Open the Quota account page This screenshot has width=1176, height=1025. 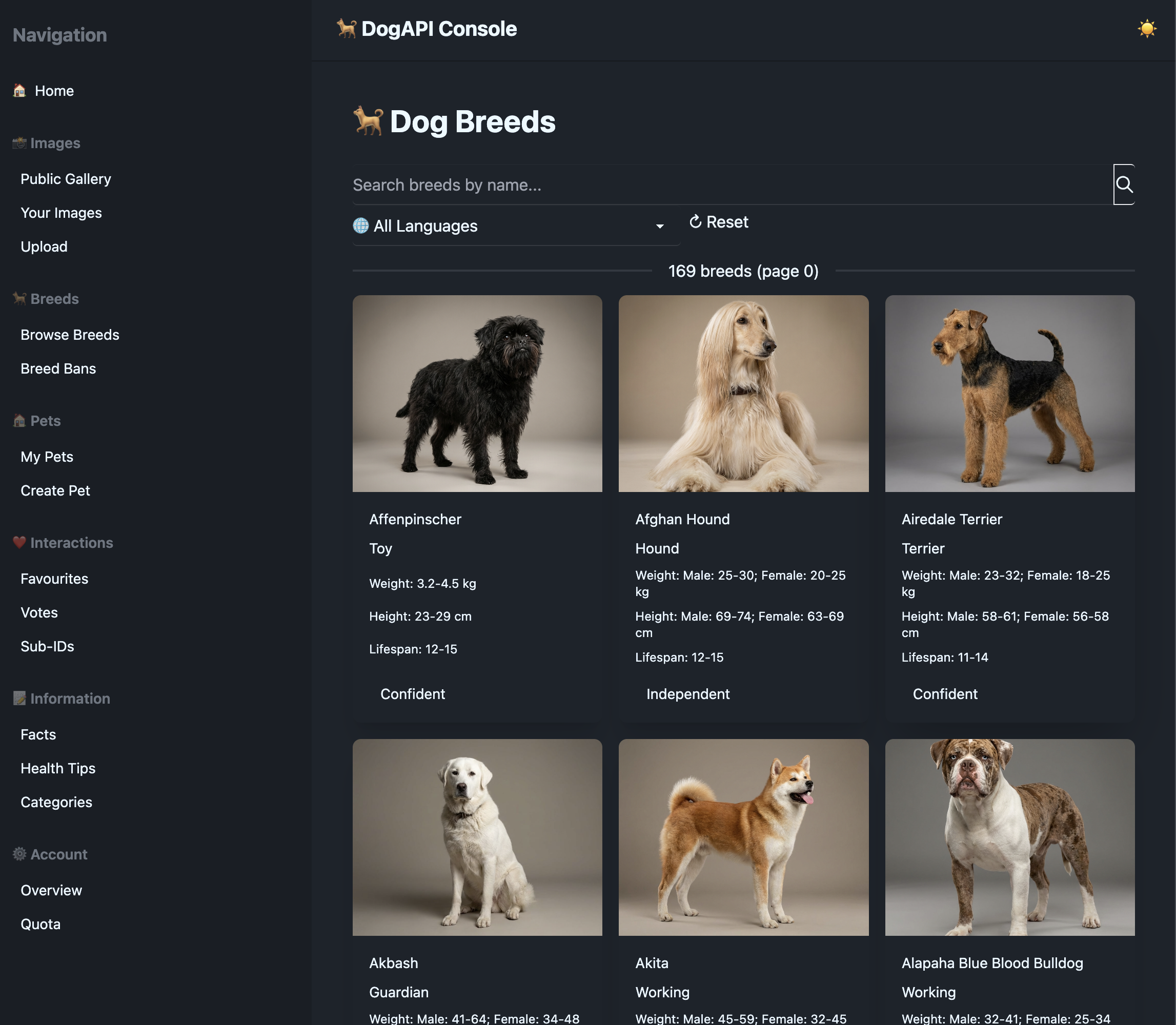(x=40, y=925)
